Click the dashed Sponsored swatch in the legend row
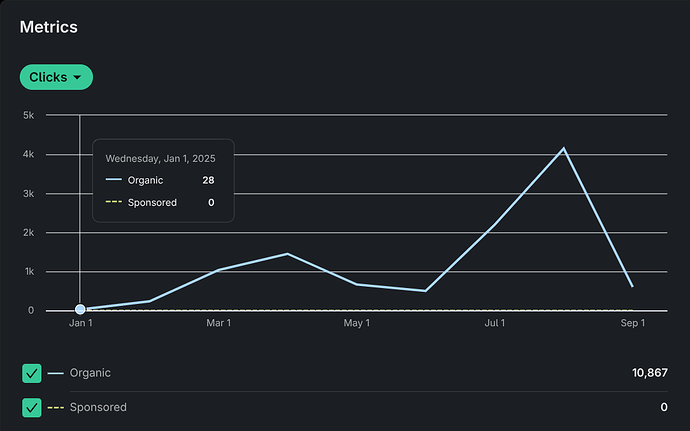The height and width of the screenshot is (431, 690). [x=55, y=407]
